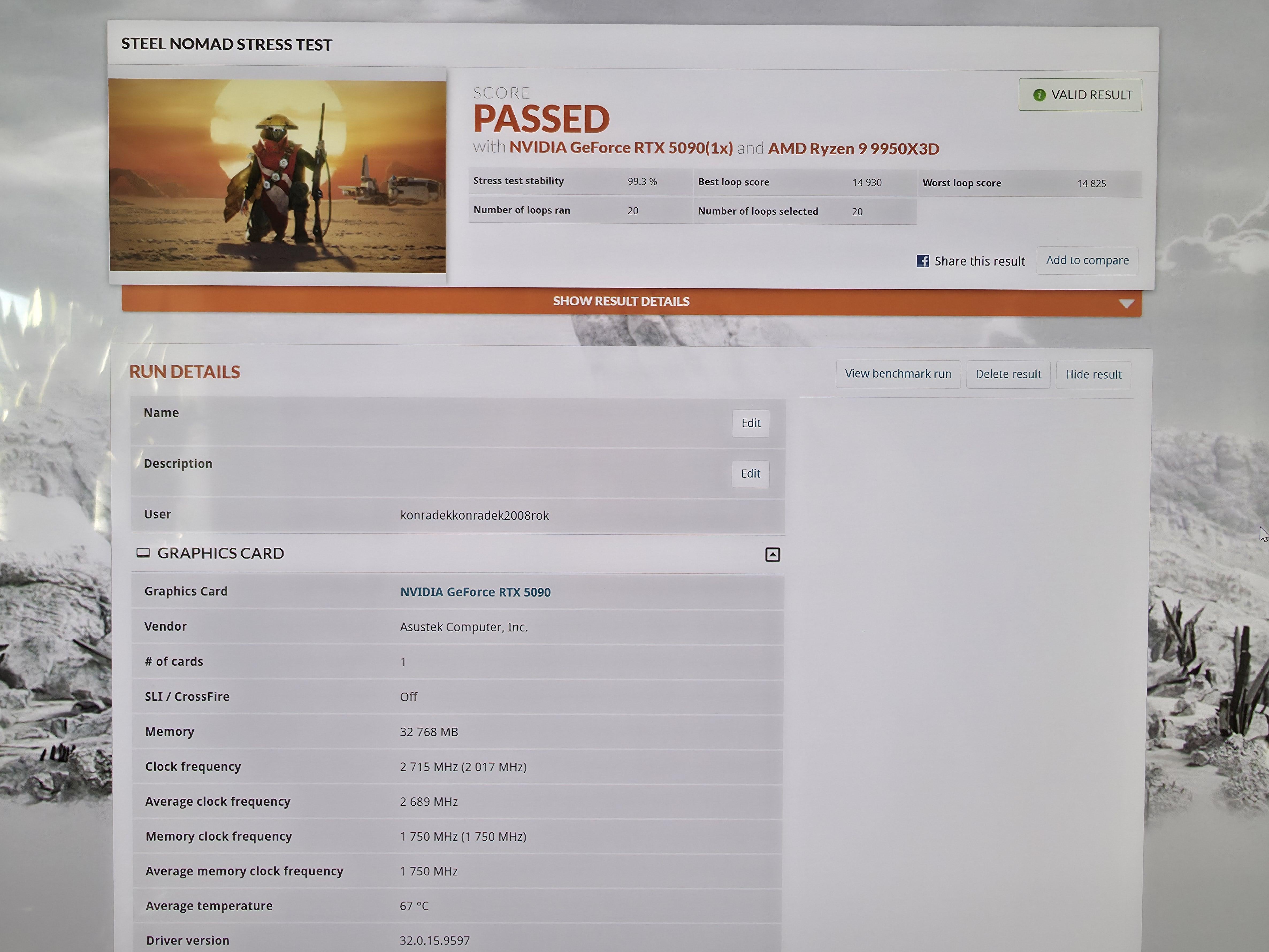Viewport: 1269px width, 952px height.
Task: Open NVIDIA GeForce RTX 5090 link in table
Action: tap(475, 592)
